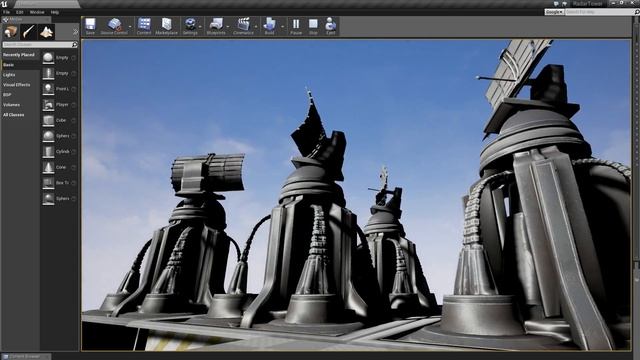Open the File menu
Image resolution: width=640 pixels, height=360 pixels.
7,12
